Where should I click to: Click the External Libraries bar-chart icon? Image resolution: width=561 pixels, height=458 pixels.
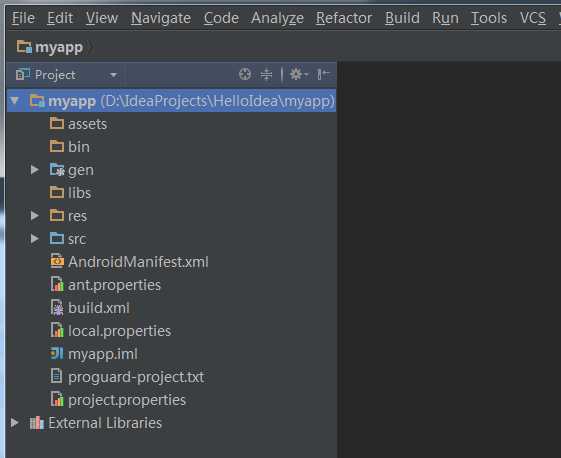(36, 423)
